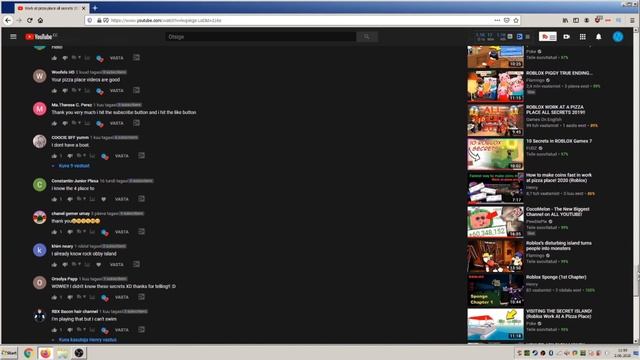The height and width of the screenshot is (360, 640).
Task: Open the 'ROBLOX WORK AT A PIZZA PLACE ALL SECRETS' thumbnail
Action: click(x=495, y=120)
